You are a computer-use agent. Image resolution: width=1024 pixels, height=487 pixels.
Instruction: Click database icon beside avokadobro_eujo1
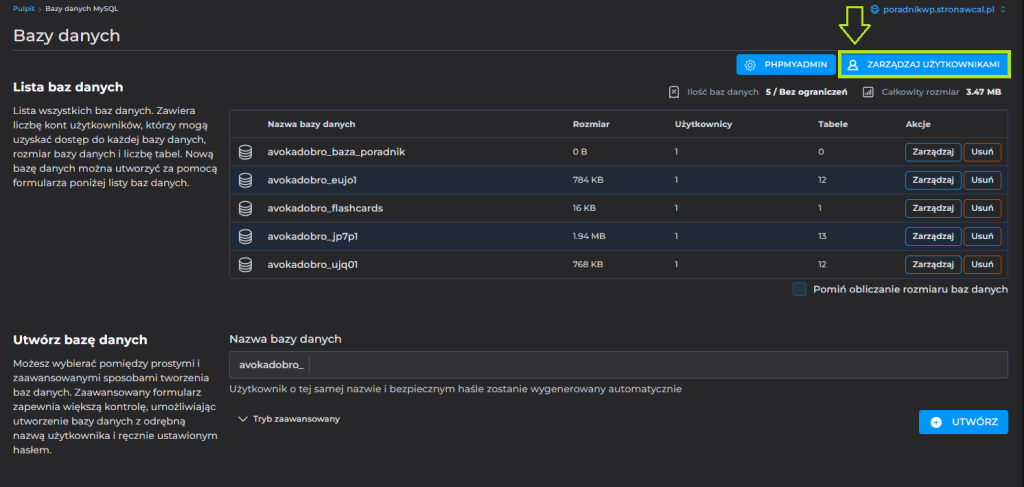[x=245, y=180]
